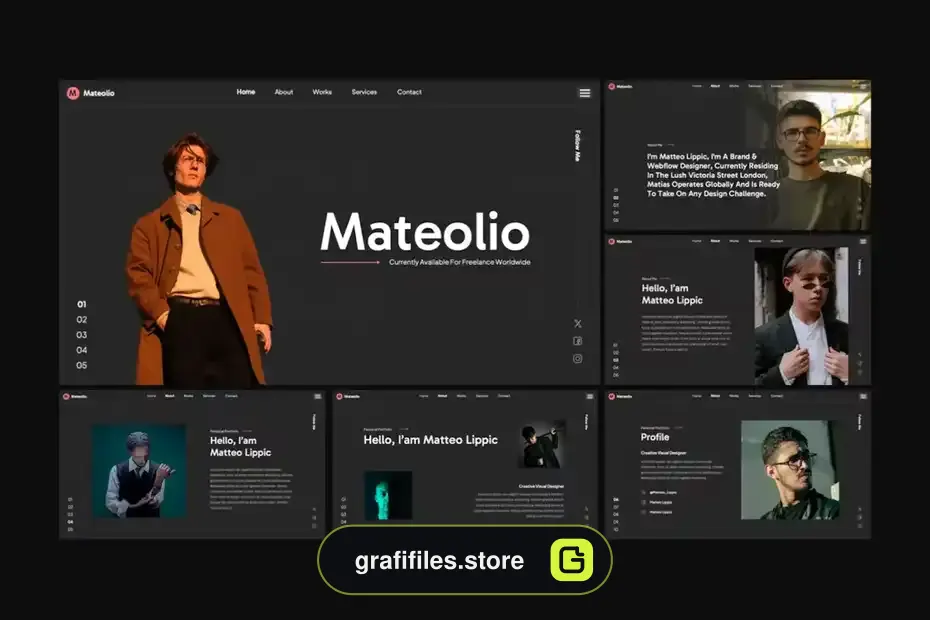Open hamburger menu in the sunglasses-portrait panel
Image resolution: width=930 pixels, height=620 pixels.
pyautogui.click(x=863, y=241)
